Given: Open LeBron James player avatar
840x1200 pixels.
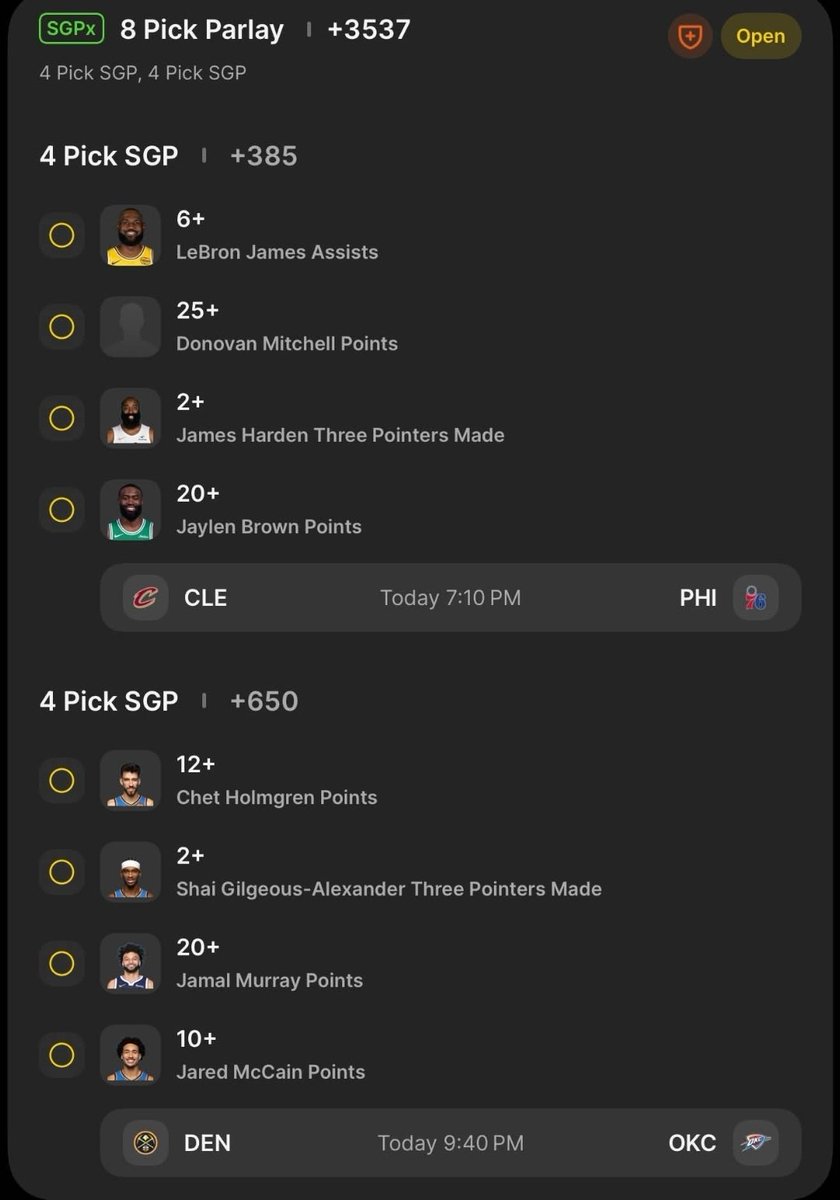Looking at the screenshot, I should pos(131,235).
